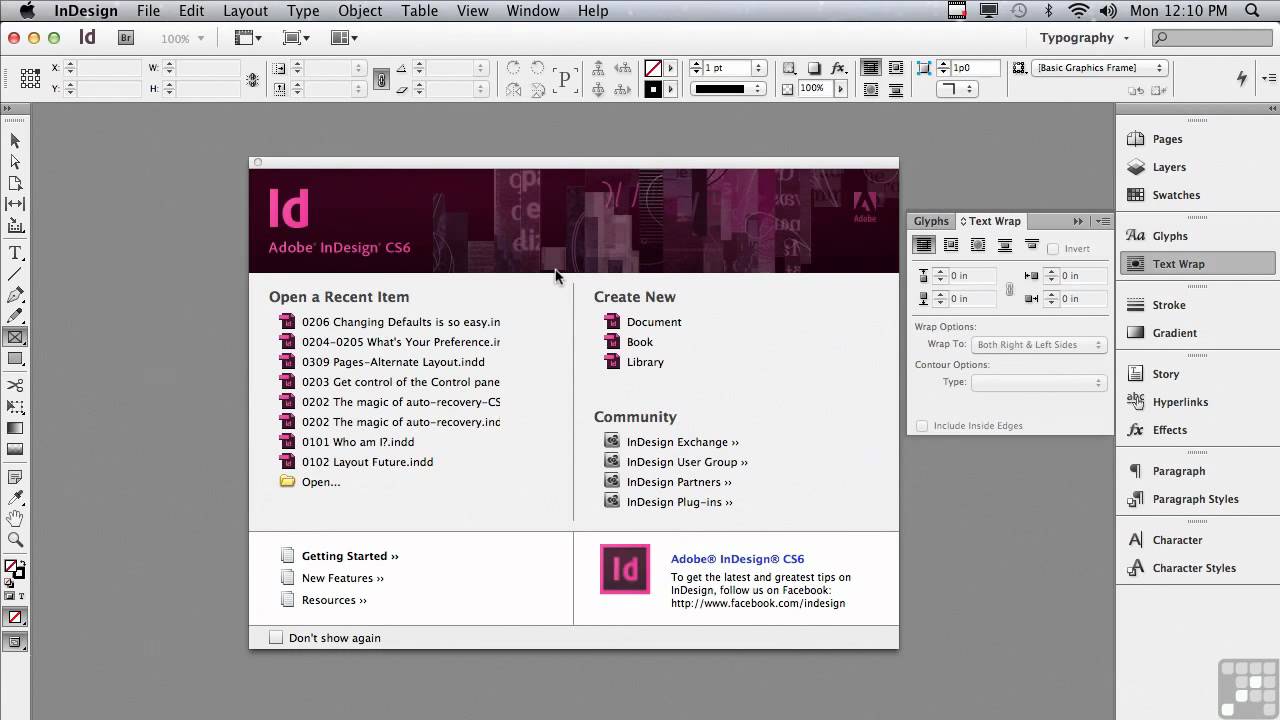Click the rotate 90 degrees clockwise icon

[513, 68]
